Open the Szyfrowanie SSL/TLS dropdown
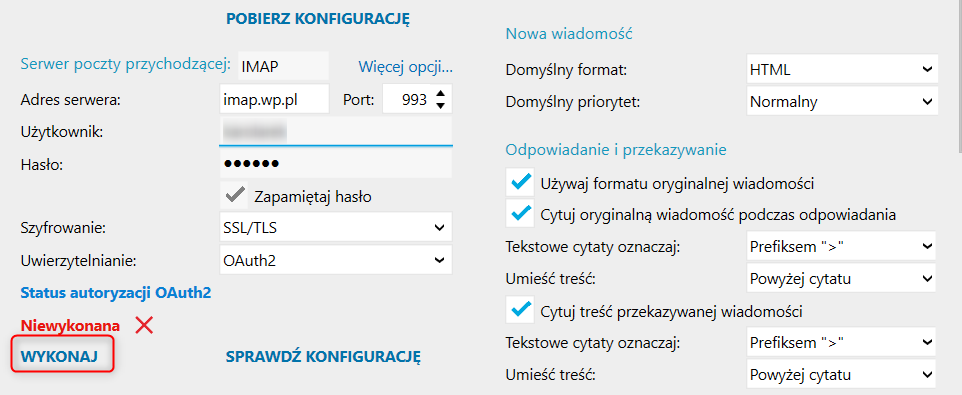This screenshot has width=962, height=395. 336,227
